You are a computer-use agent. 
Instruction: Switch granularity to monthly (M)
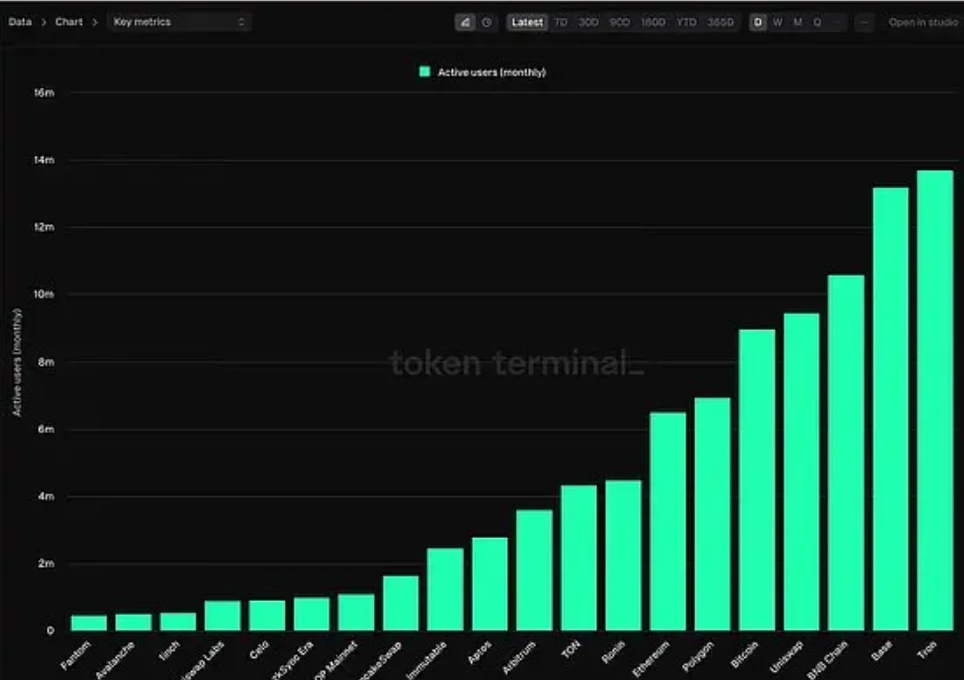click(x=797, y=23)
